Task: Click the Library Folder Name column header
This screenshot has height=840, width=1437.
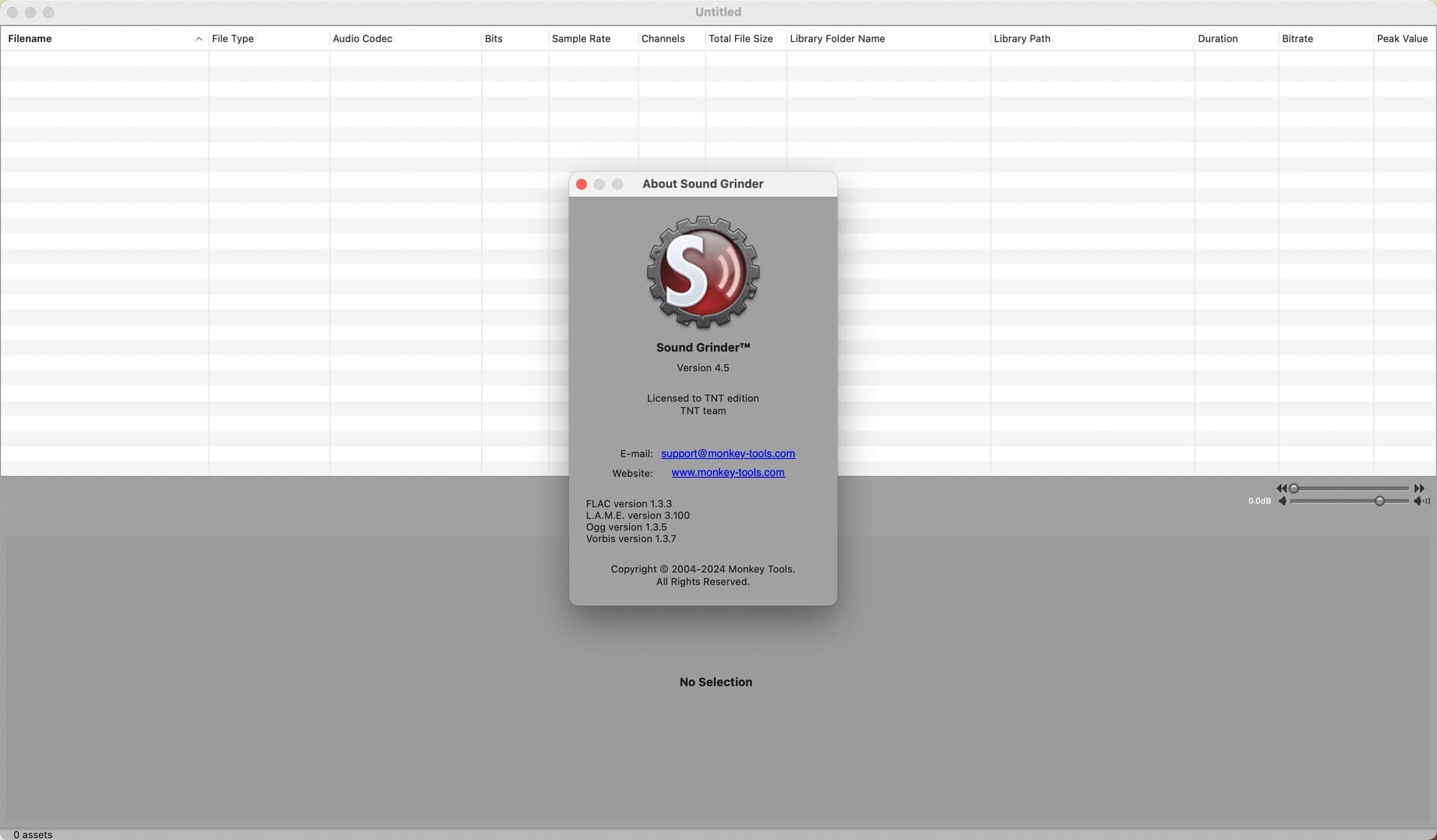Action: click(x=837, y=39)
